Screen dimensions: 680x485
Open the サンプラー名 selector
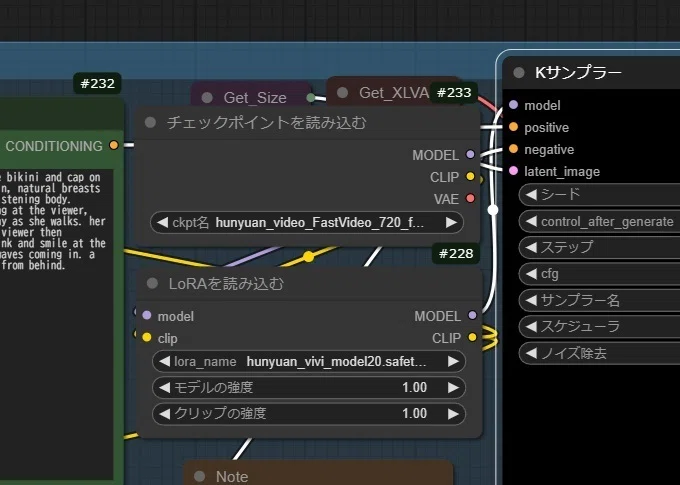tap(599, 300)
